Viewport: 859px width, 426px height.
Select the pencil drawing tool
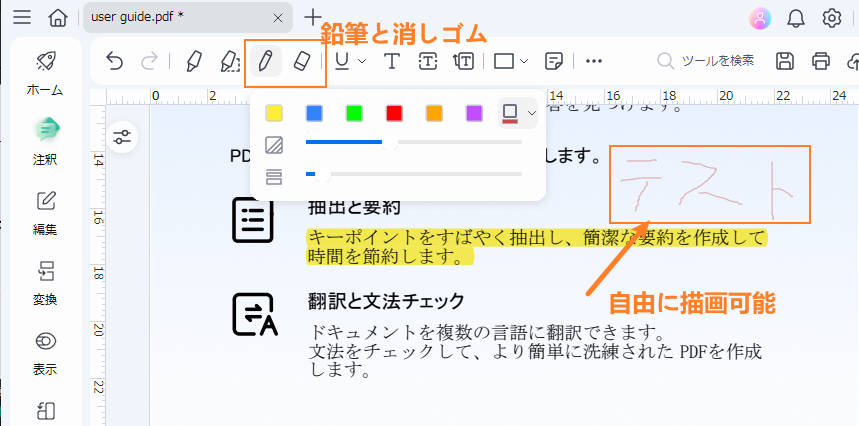(265, 61)
